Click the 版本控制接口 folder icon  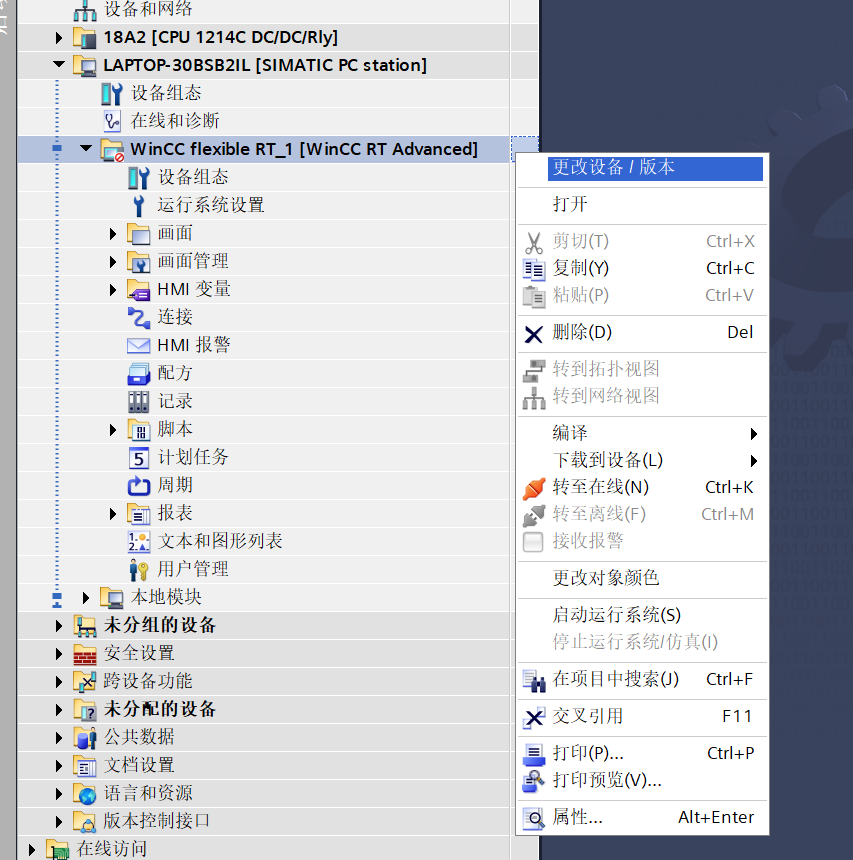coord(85,822)
